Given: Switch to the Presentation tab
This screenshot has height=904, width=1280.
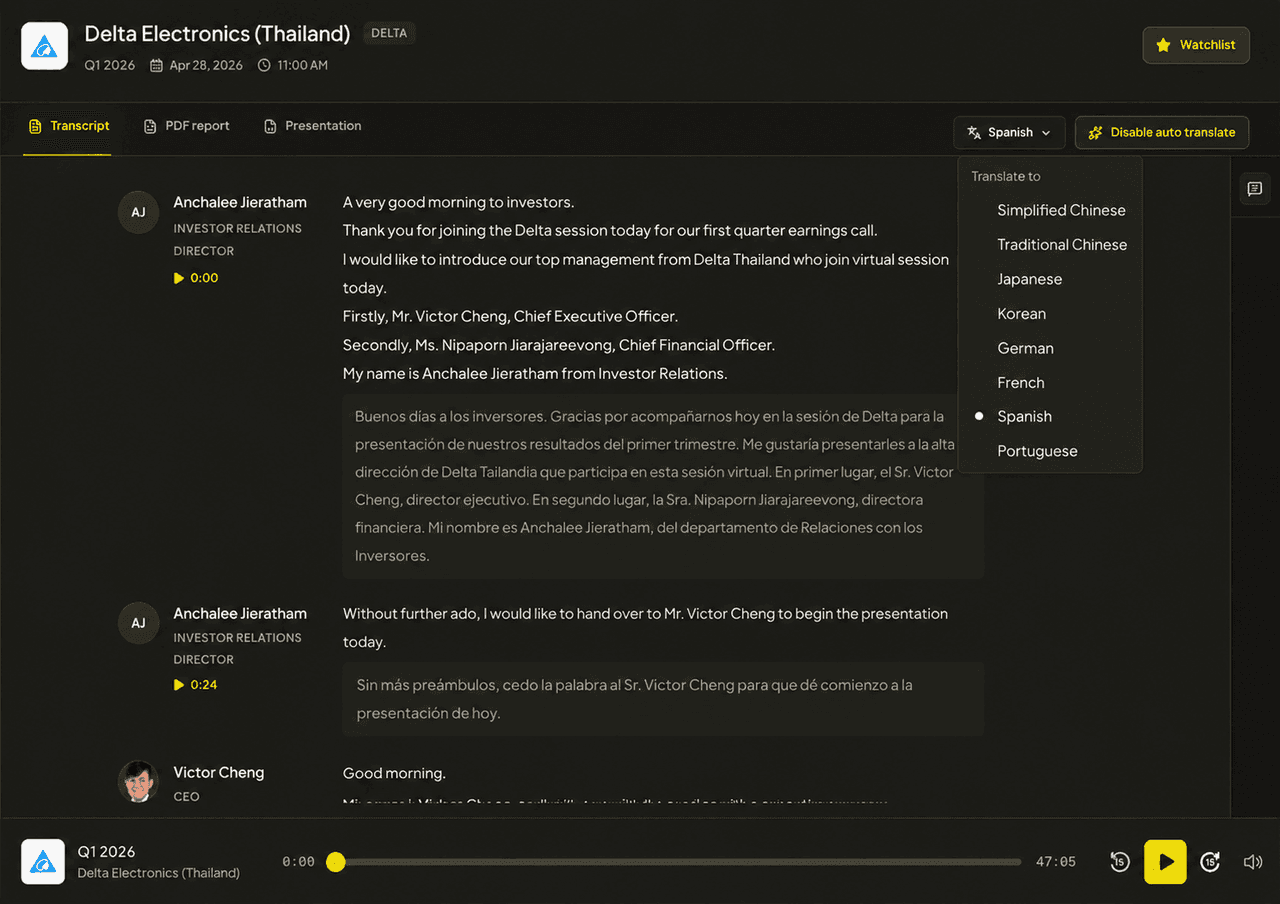Looking at the screenshot, I should (312, 126).
